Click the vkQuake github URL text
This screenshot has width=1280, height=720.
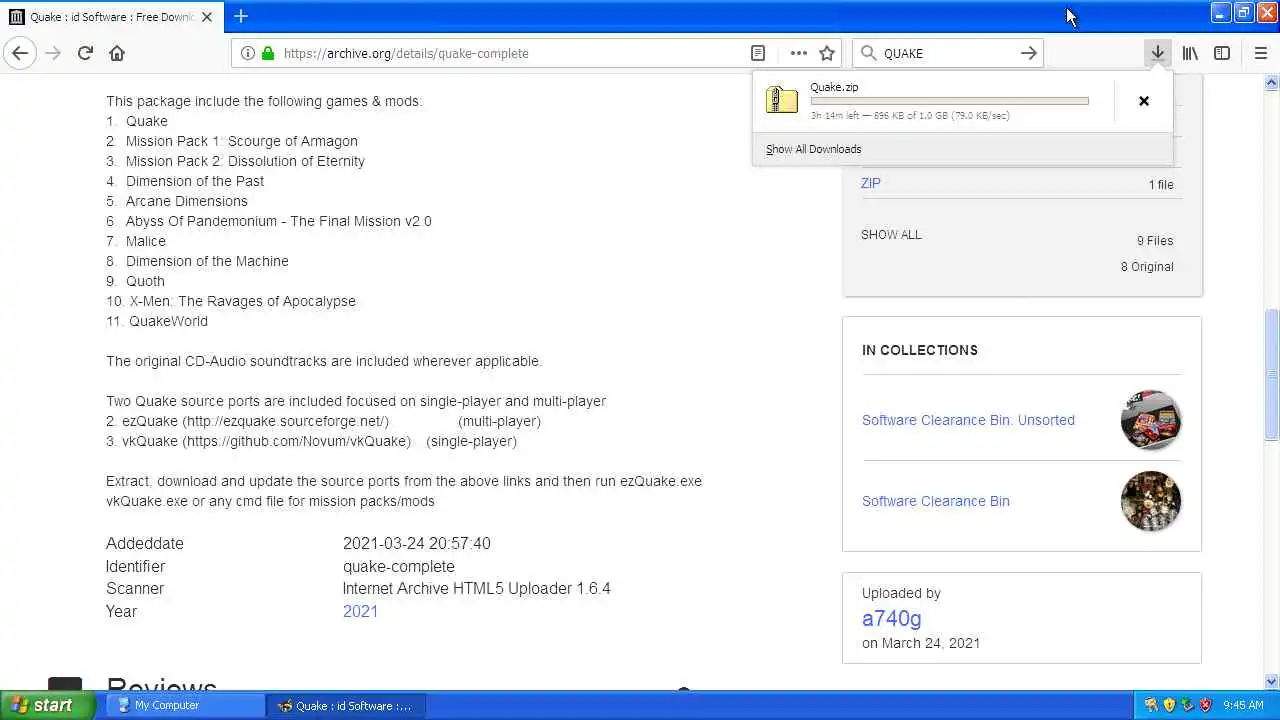(x=296, y=441)
